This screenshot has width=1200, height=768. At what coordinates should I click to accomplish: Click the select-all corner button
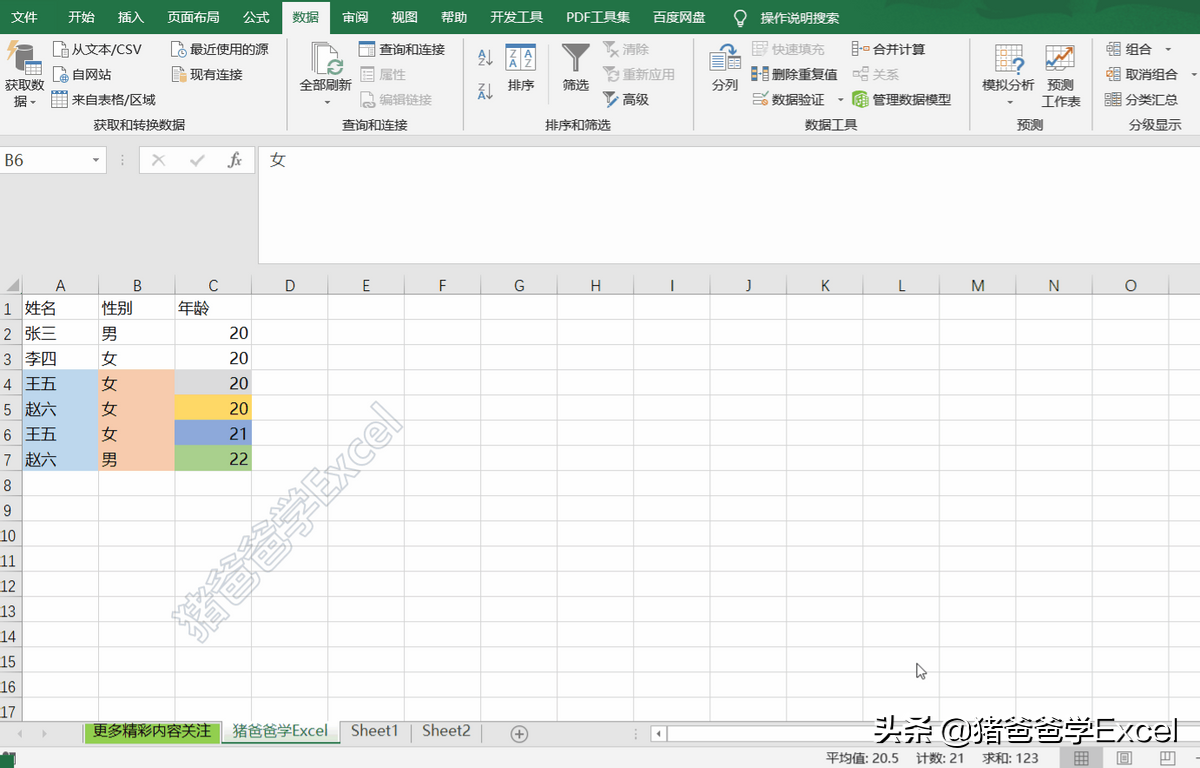[x=11, y=286]
